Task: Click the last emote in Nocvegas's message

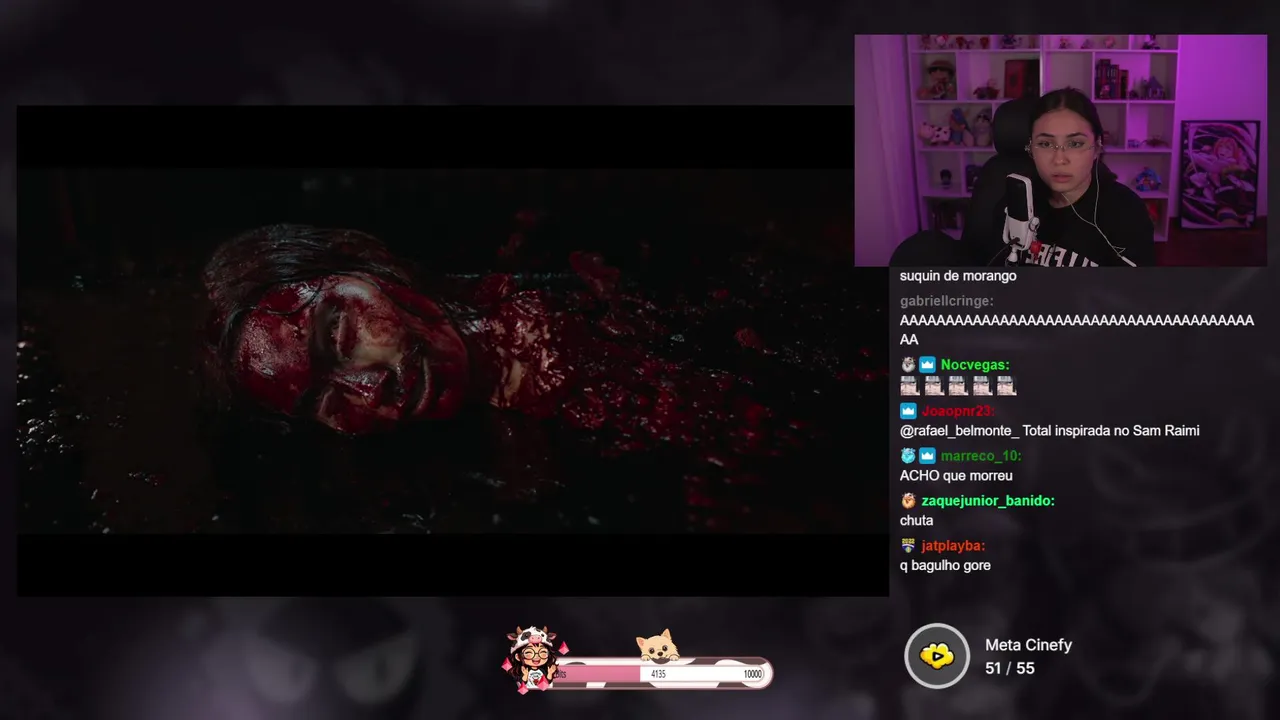Action: click(x=1006, y=386)
